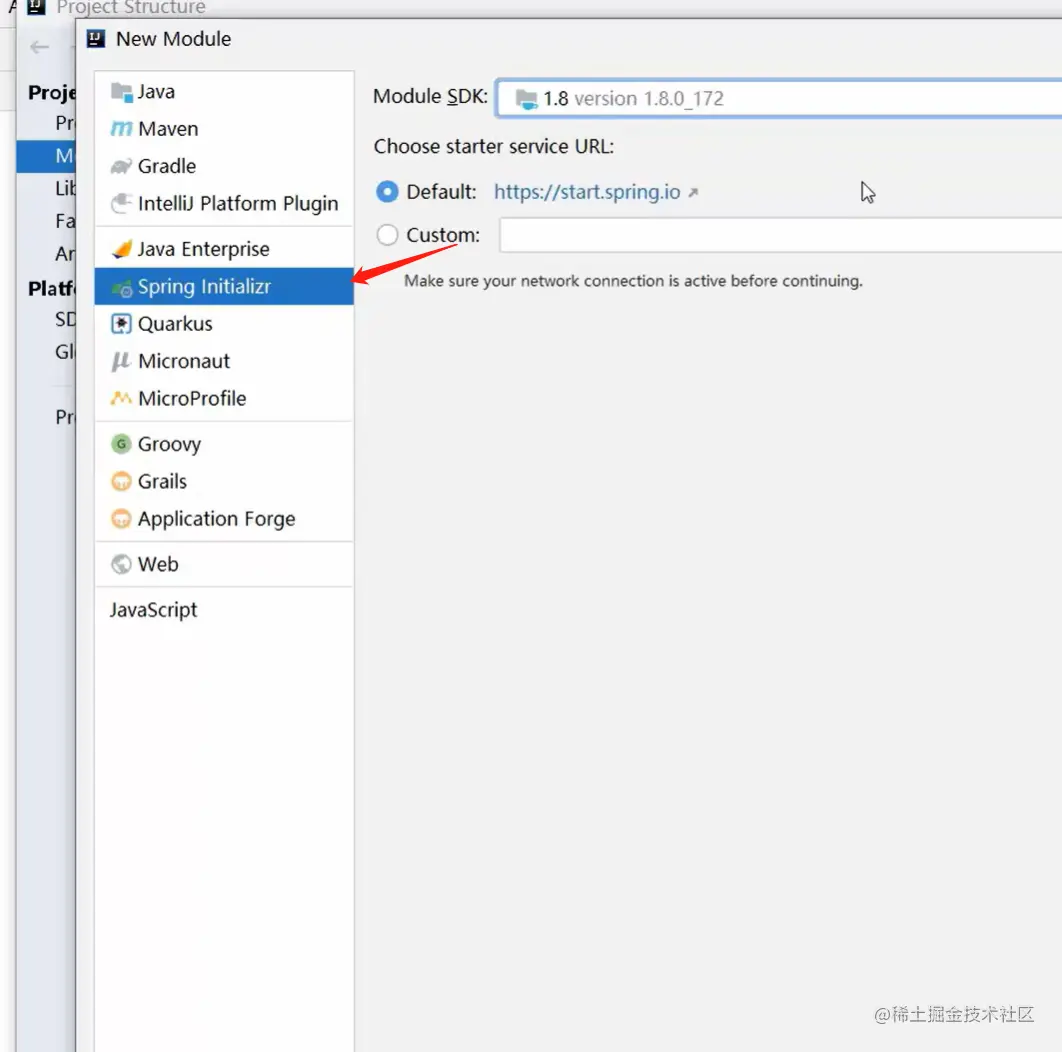Click the Maven 'm' icon
The image size is (1062, 1052).
121,129
